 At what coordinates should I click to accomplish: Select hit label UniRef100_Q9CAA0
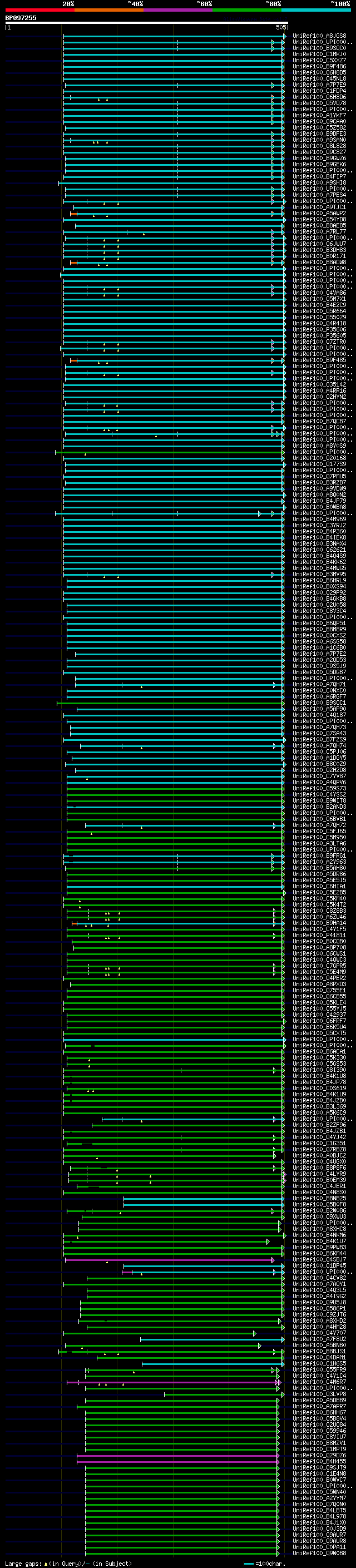[x=319, y=121]
